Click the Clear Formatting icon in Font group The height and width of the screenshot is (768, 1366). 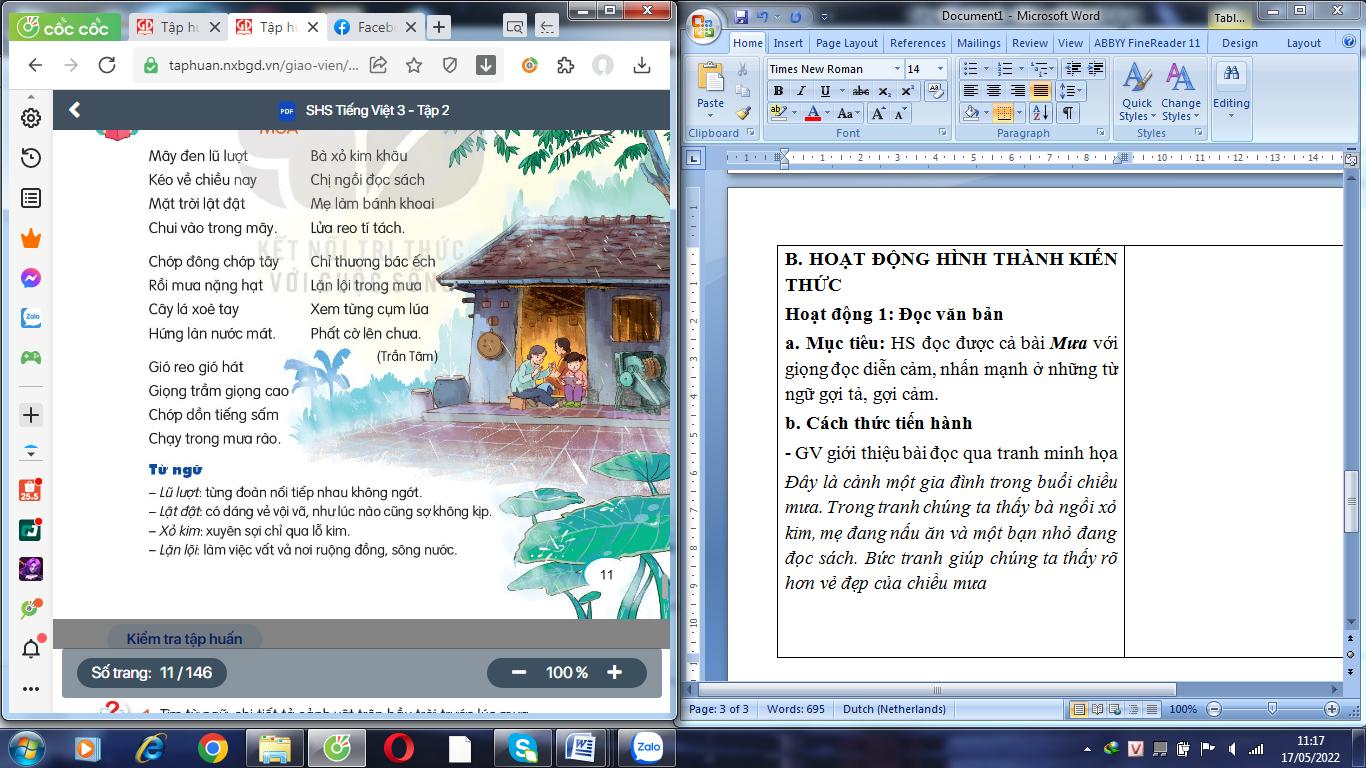(x=935, y=91)
